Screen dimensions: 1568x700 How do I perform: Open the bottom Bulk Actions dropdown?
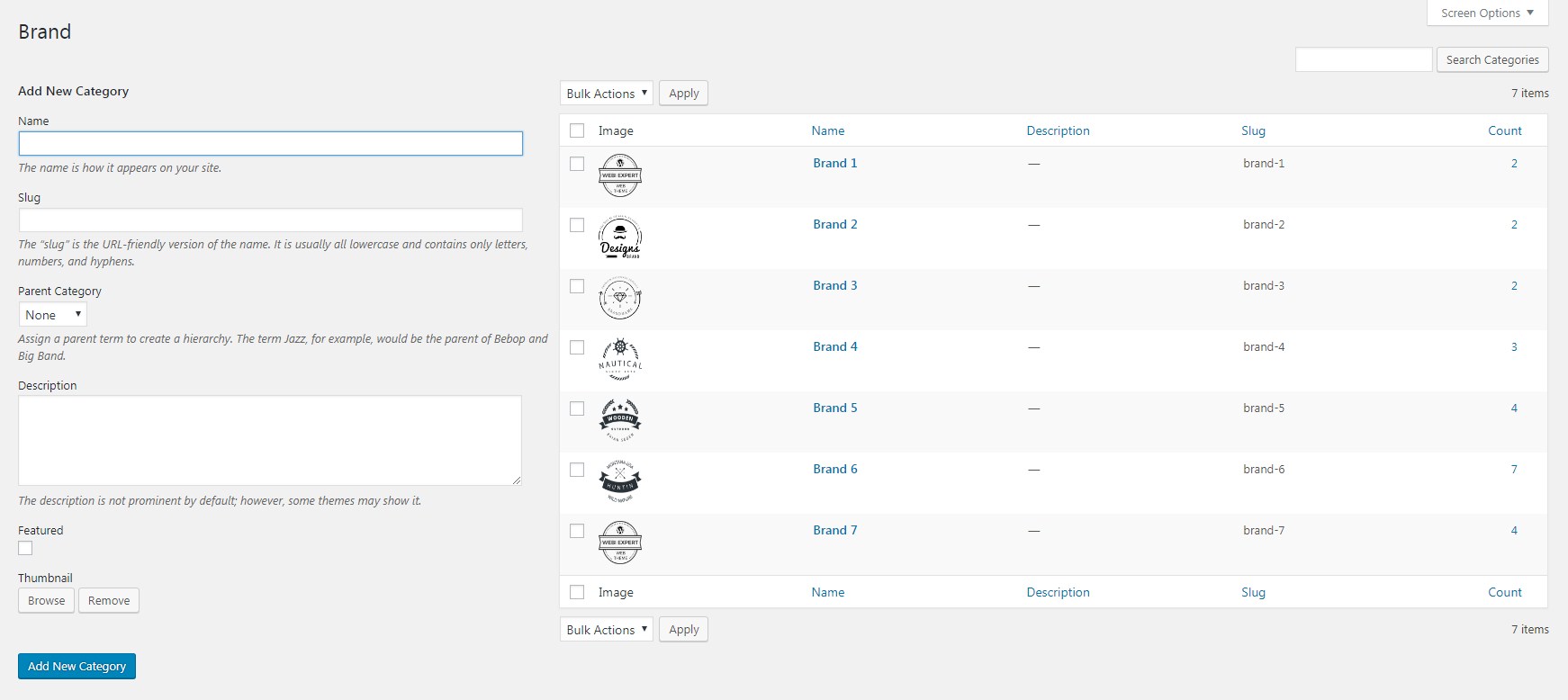point(607,630)
